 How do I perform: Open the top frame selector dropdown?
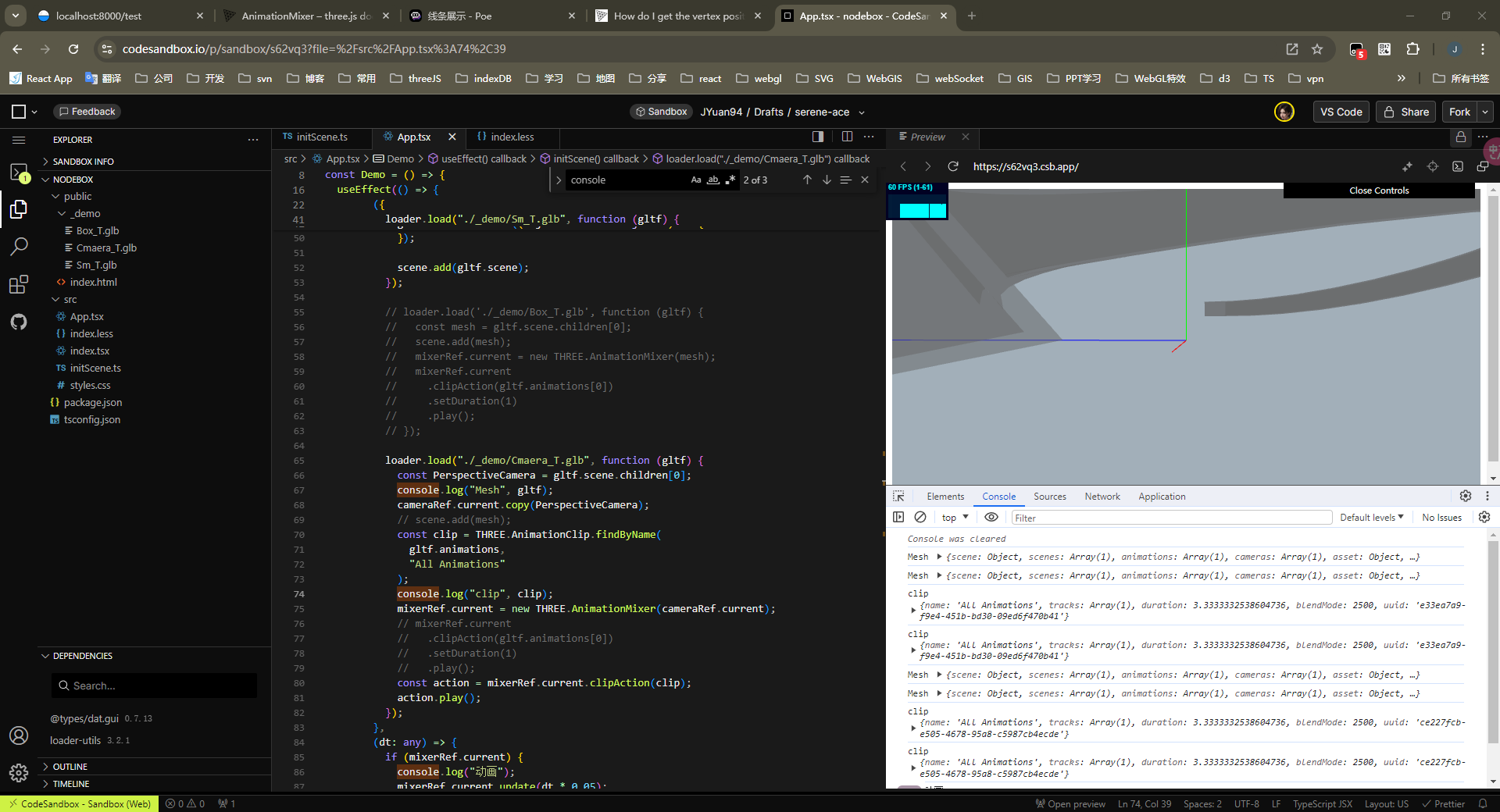point(952,517)
